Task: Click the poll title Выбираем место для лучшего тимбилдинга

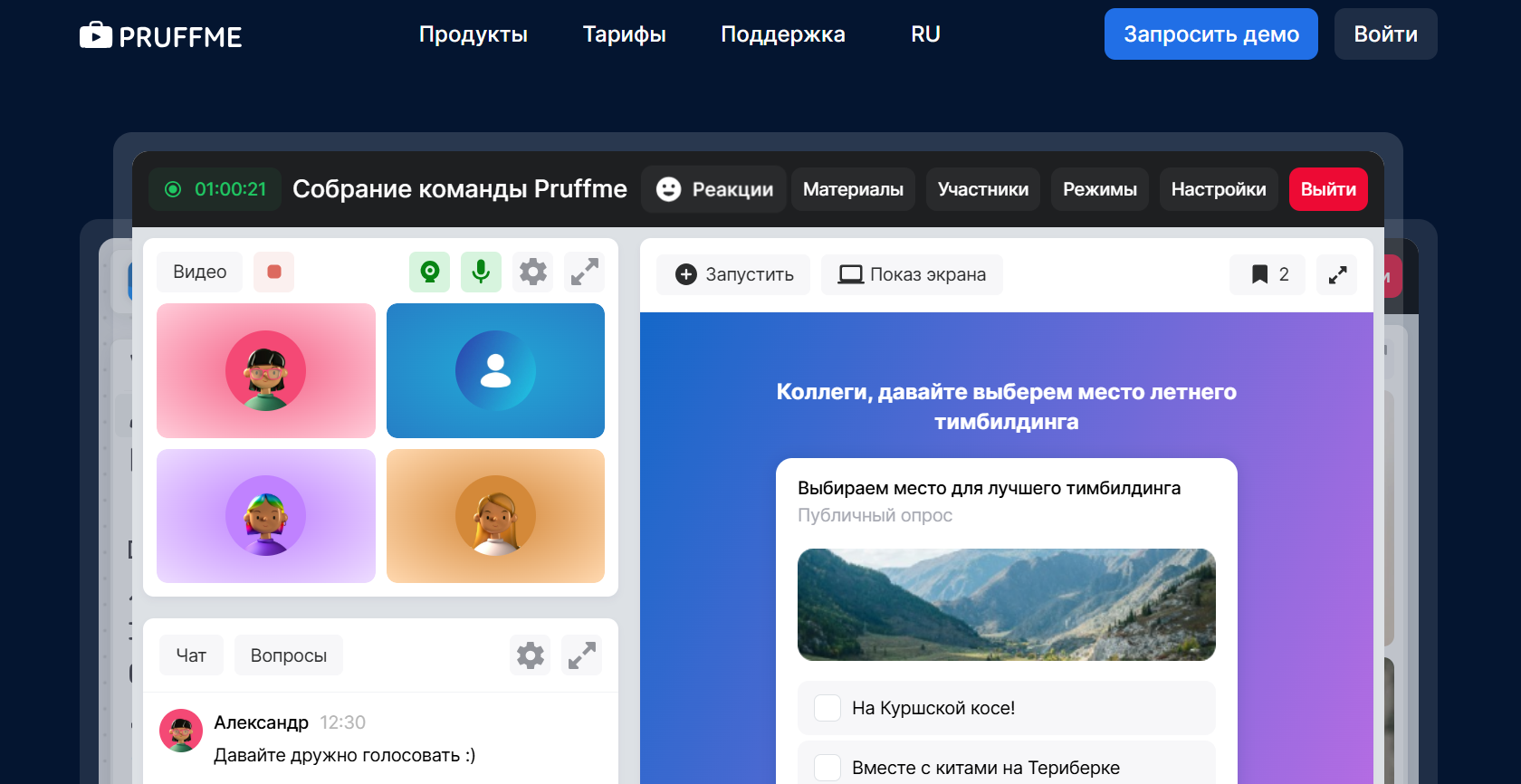Action: pos(989,488)
